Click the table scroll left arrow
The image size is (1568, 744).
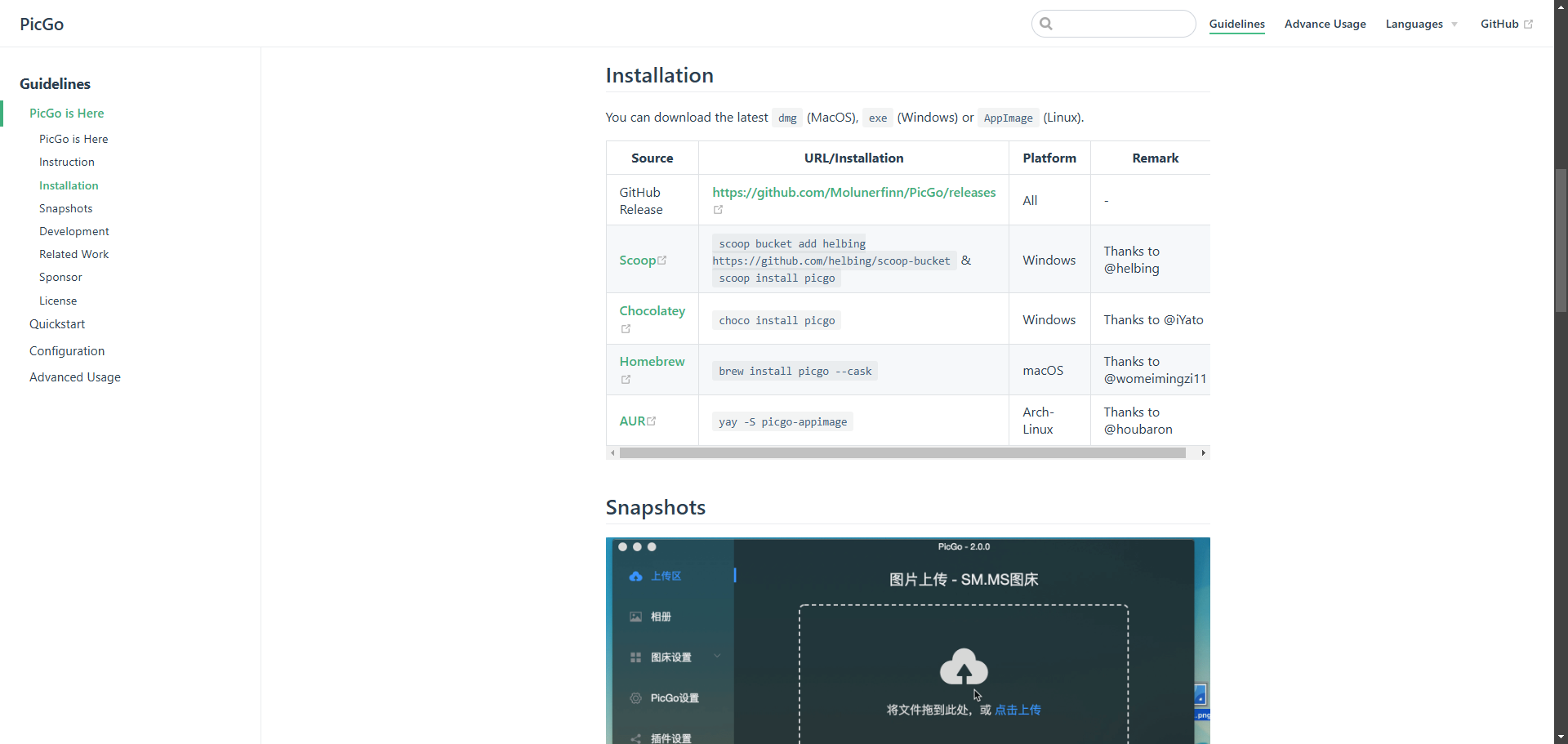pos(612,453)
